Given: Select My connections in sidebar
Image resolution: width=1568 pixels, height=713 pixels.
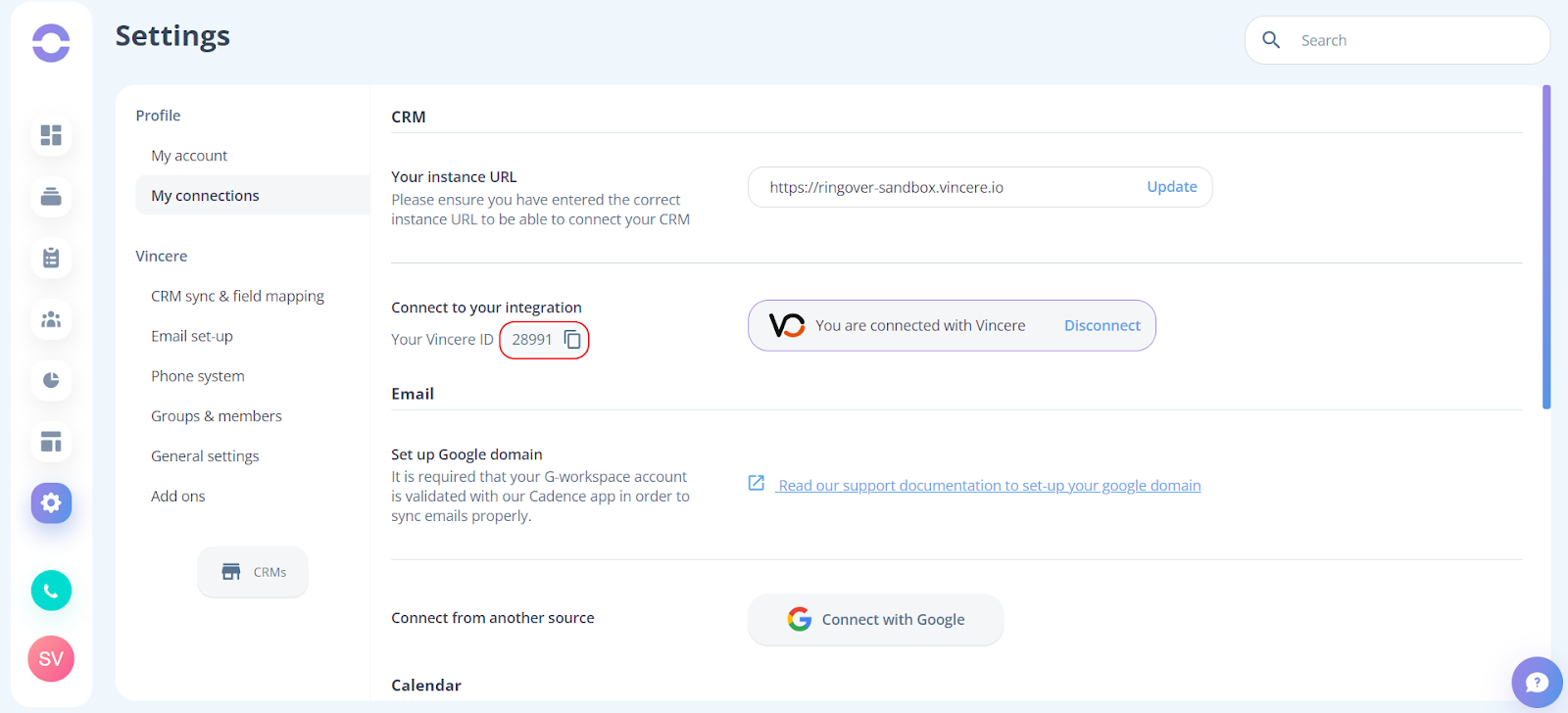Looking at the screenshot, I should pyautogui.click(x=253, y=195).
